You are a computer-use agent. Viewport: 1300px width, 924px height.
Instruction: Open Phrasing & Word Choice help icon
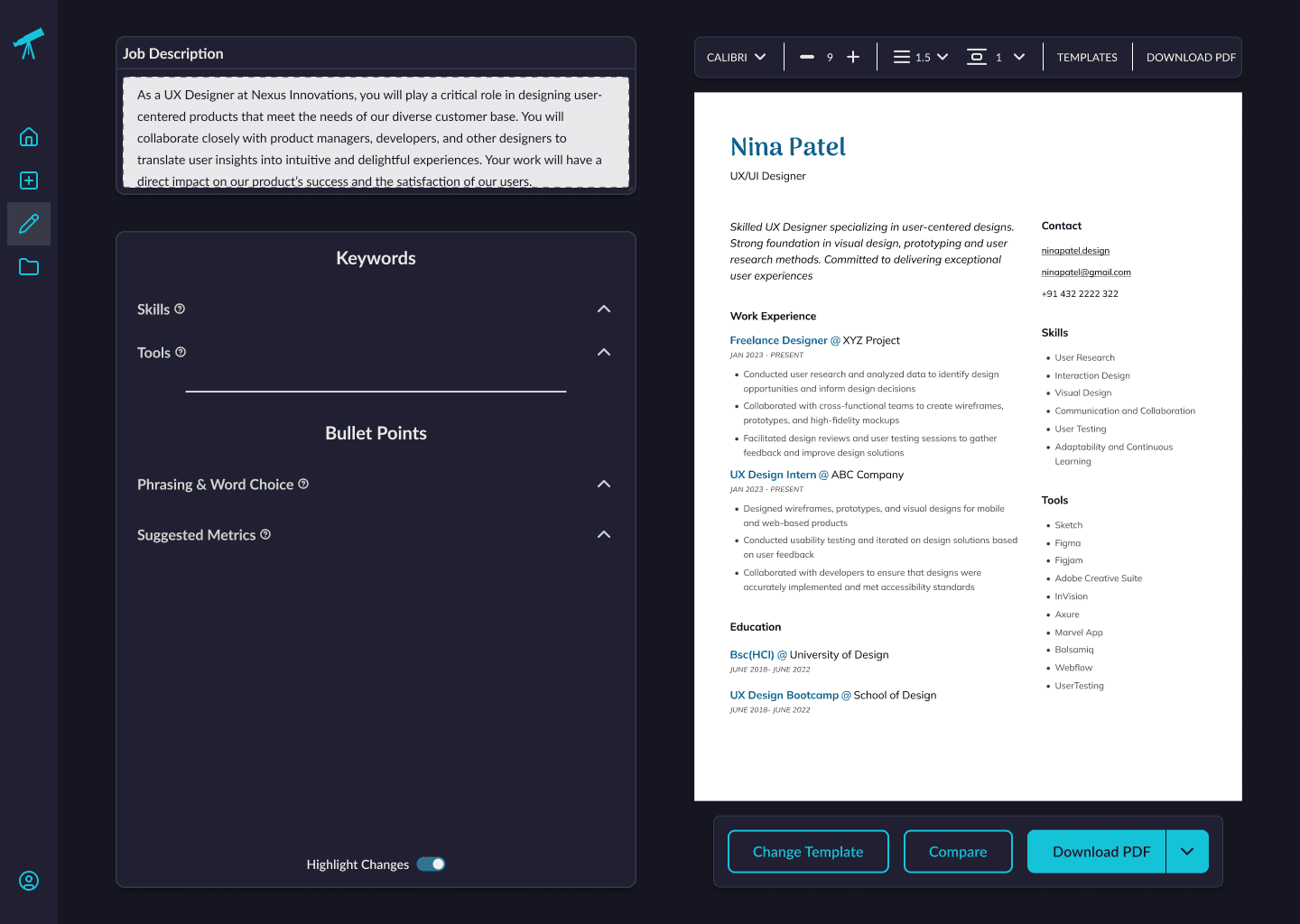coord(303,484)
